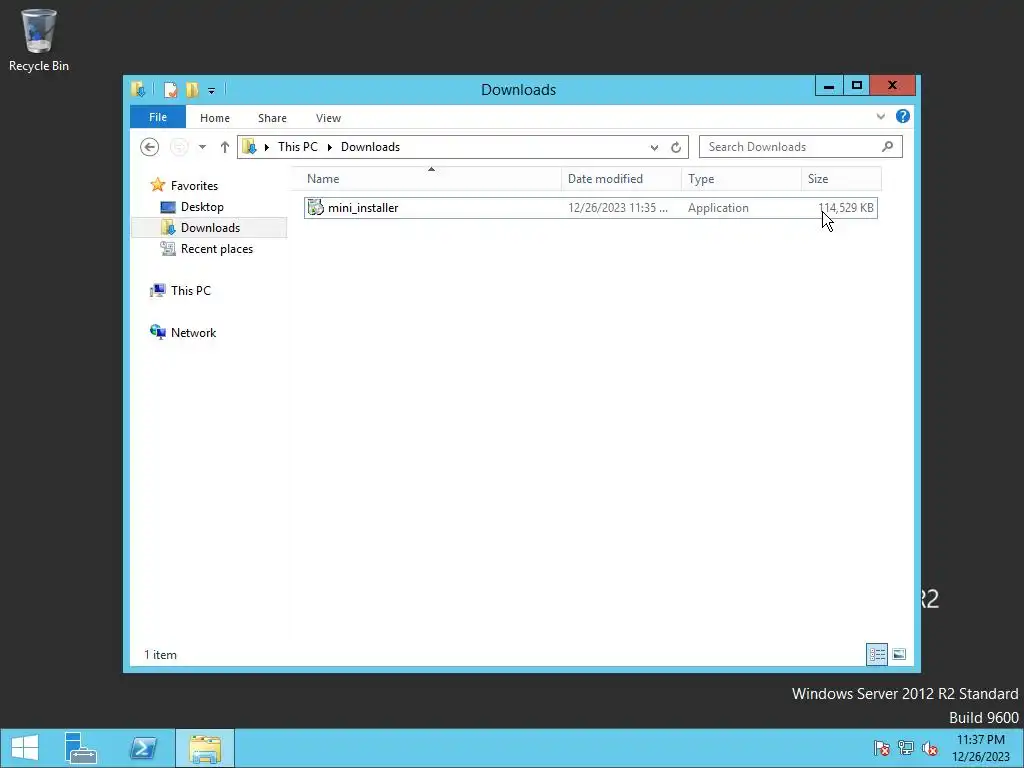Screen dimensions: 1024x768
Task: Click the Downloads window system icon
Action: pos(138,89)
